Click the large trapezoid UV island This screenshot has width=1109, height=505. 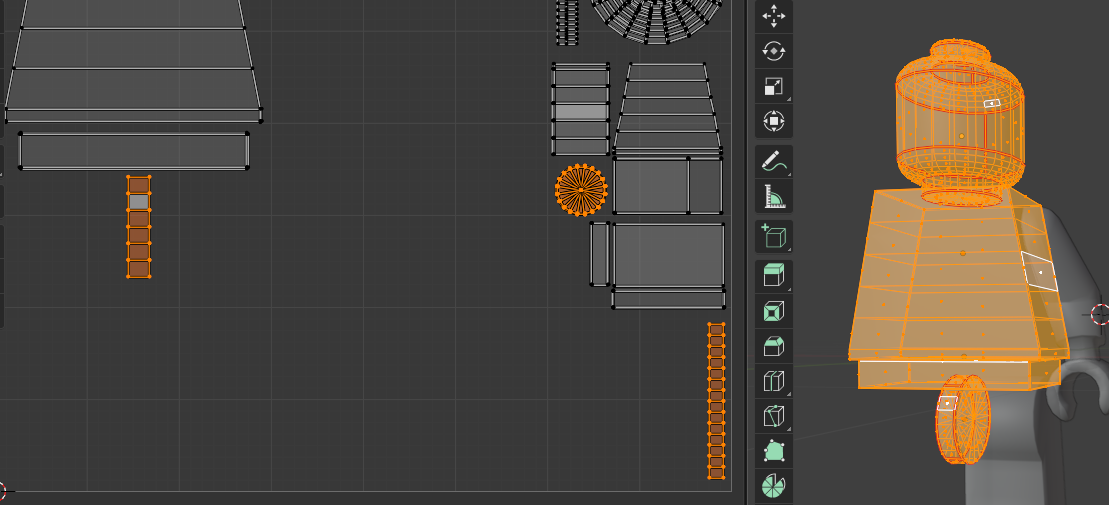tap(133, 62)
